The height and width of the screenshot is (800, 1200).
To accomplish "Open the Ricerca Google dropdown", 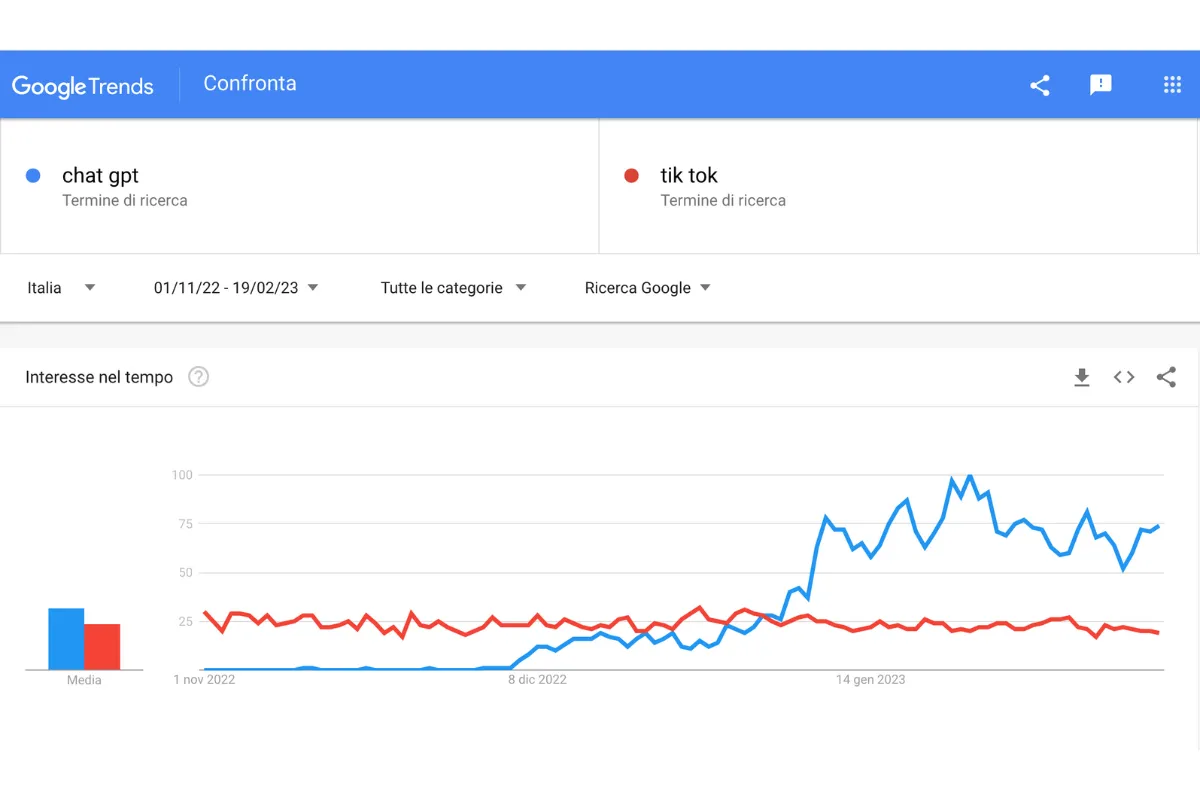I will coord(648,288).
